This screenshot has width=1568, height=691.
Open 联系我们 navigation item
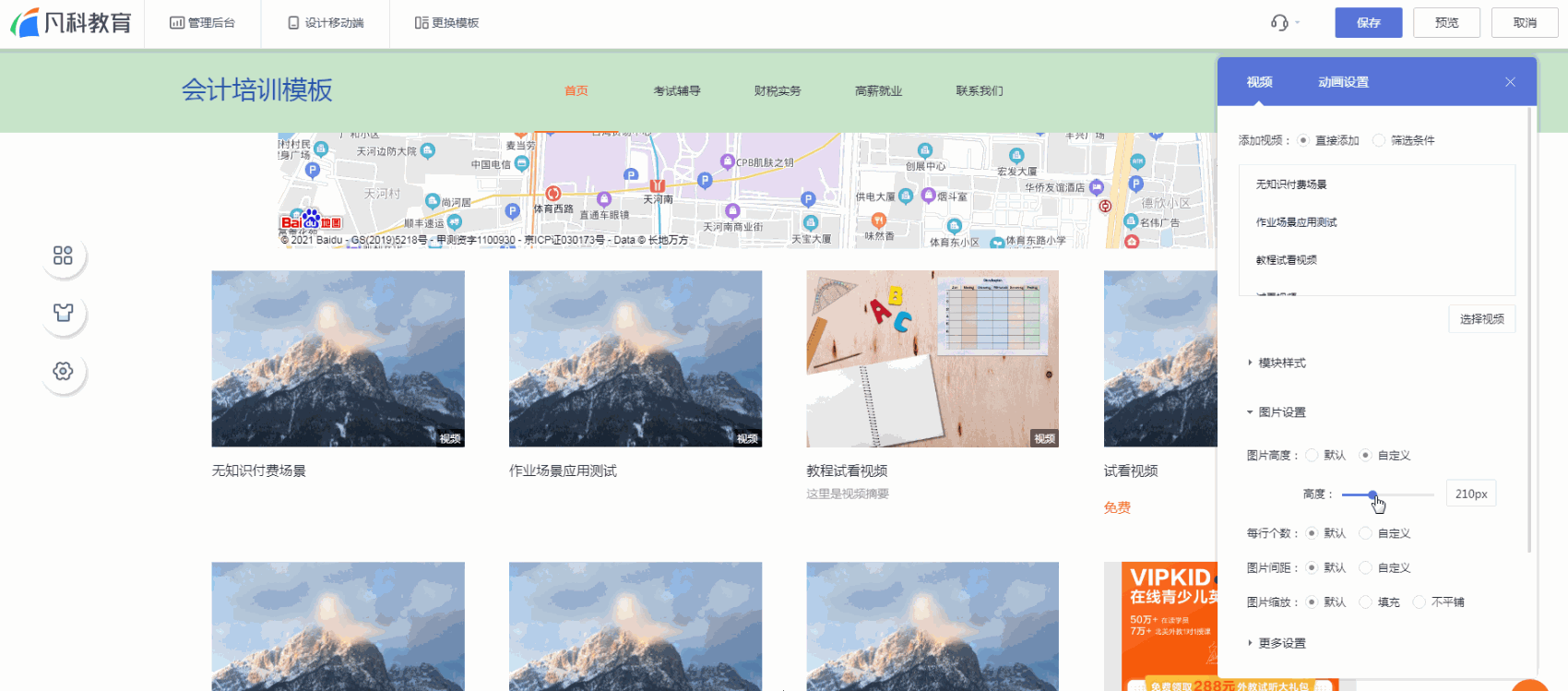click(980, 90)
